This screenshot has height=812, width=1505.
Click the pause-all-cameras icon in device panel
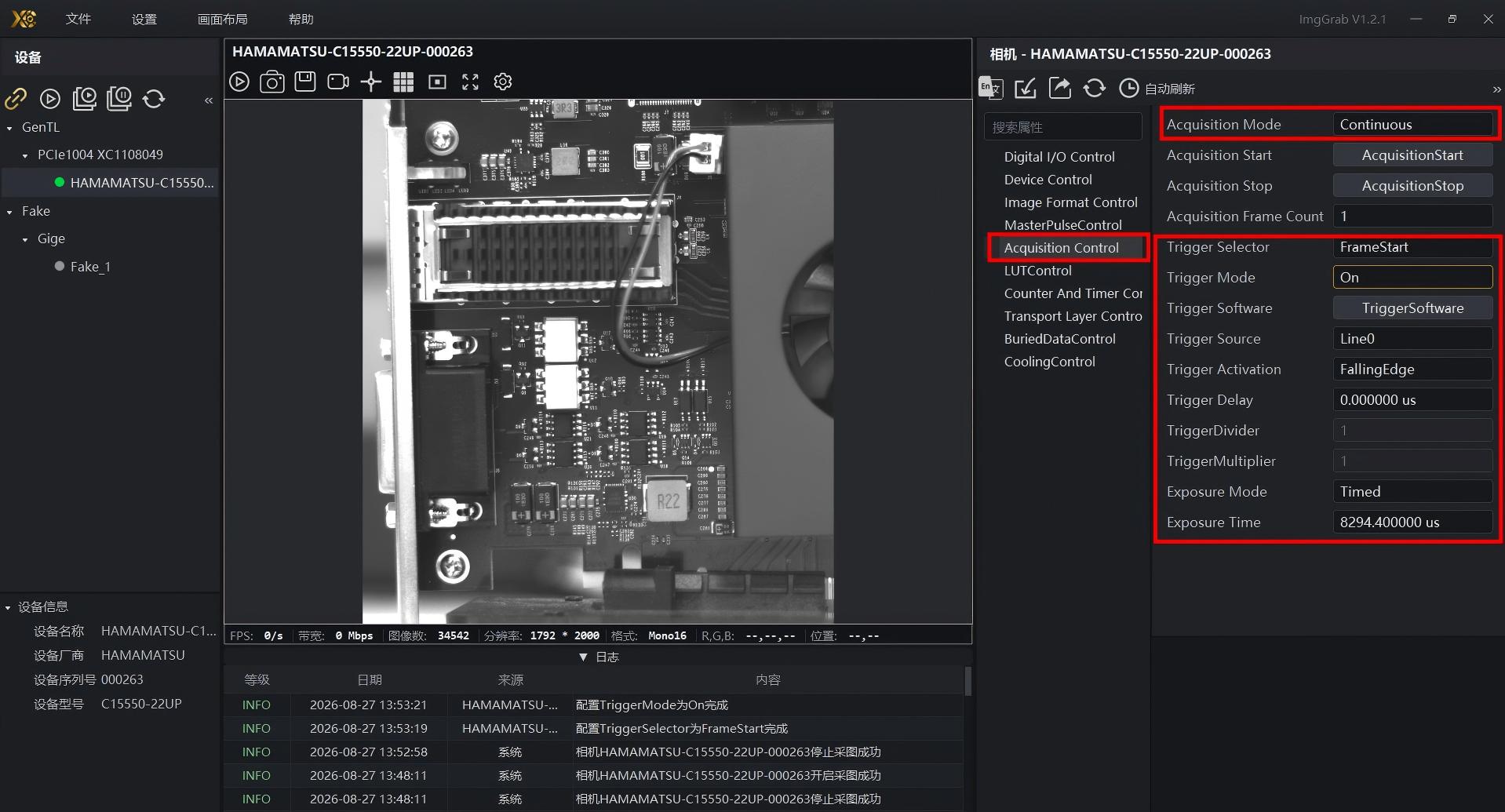[119, 98]
